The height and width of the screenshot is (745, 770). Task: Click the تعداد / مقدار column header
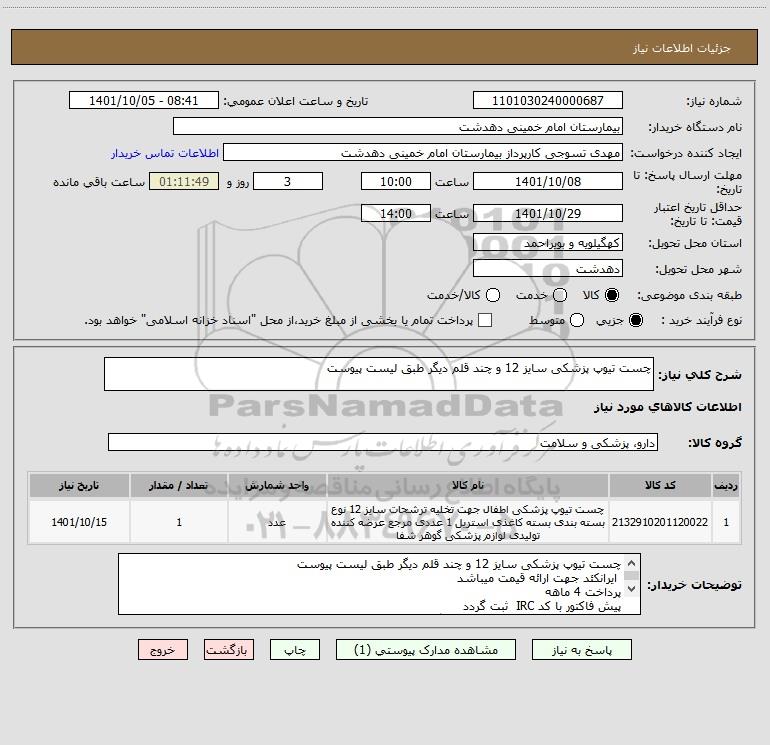point(179,485)
